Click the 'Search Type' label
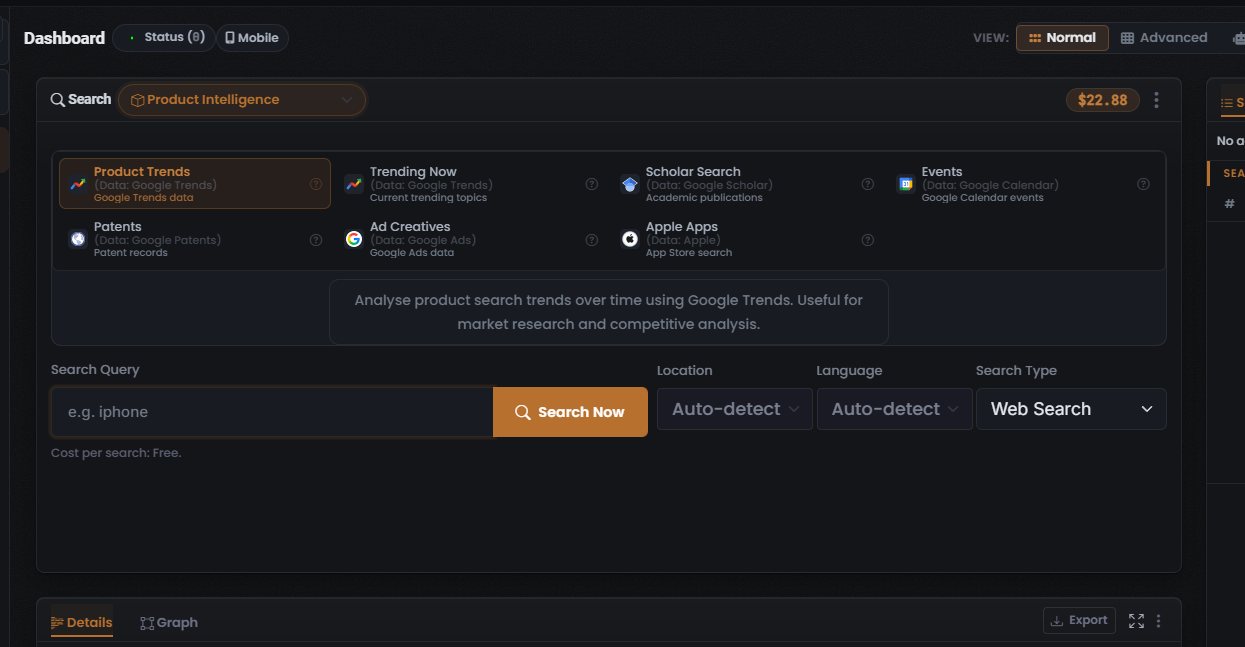Viewport: 1245px width, 647px height. pyautogui.click(x=1016, y=371)
